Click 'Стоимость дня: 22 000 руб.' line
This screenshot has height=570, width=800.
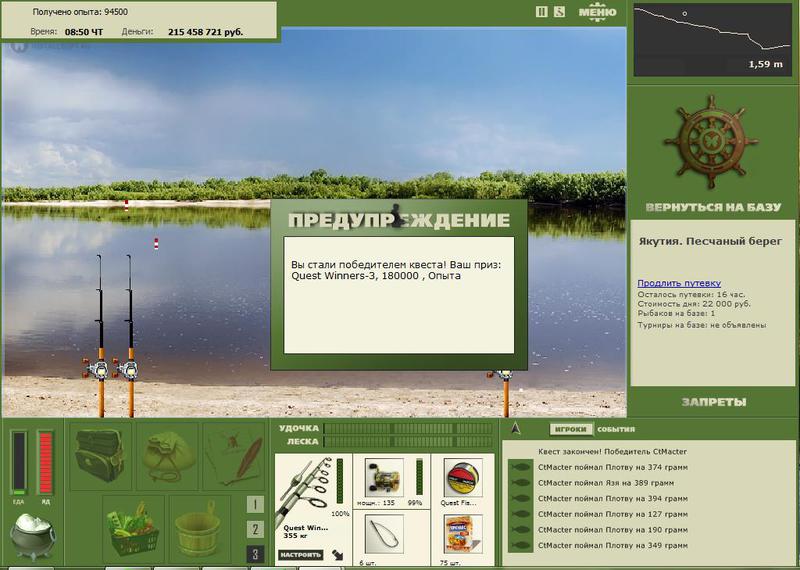(694, 304)
